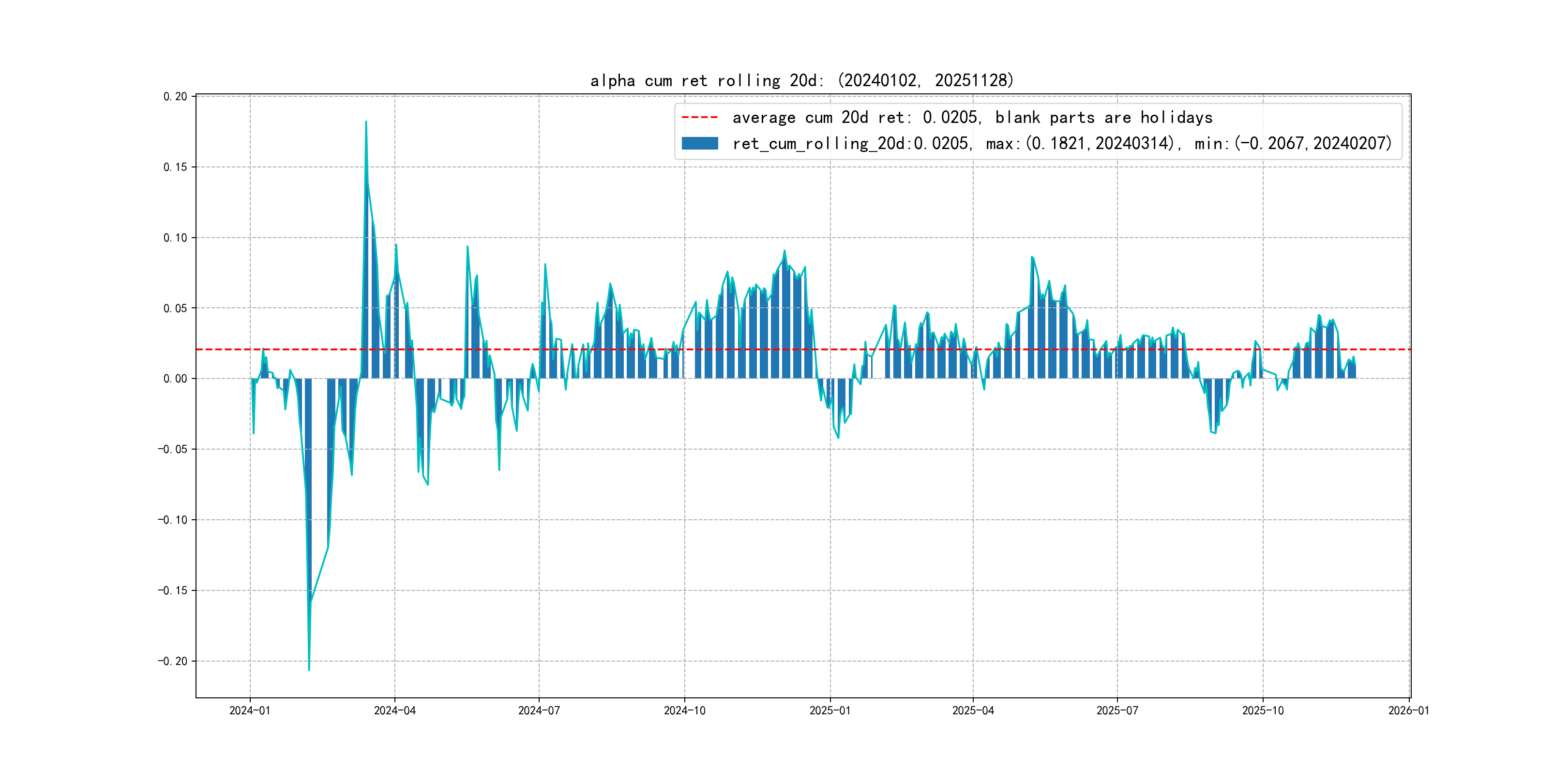This screenshot has height=784, width=1568.
Task: Click the 2024-01 x-axis tick label
Action: (250, 710)
